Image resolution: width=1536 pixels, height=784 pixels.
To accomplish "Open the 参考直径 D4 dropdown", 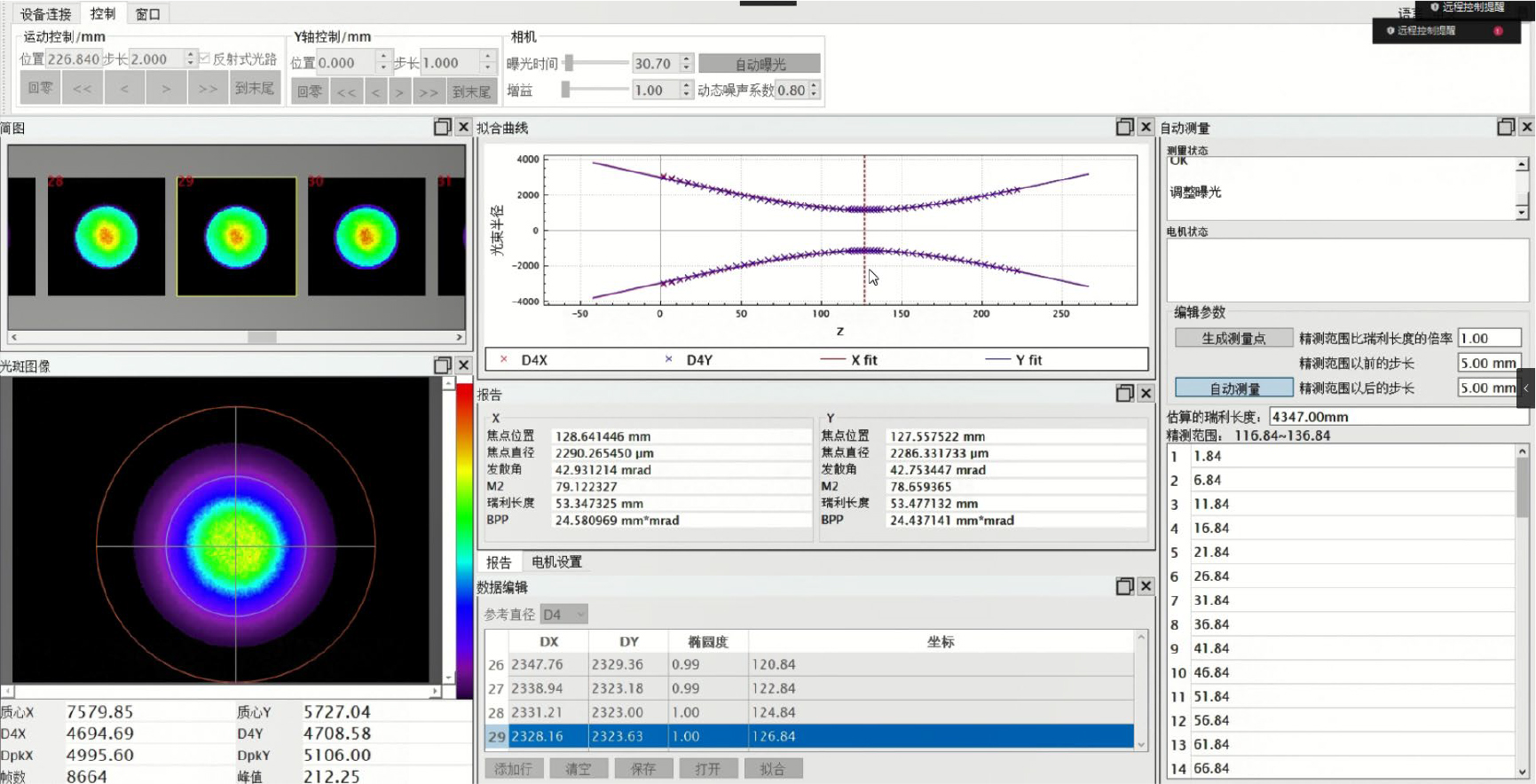I will (564, 615).
